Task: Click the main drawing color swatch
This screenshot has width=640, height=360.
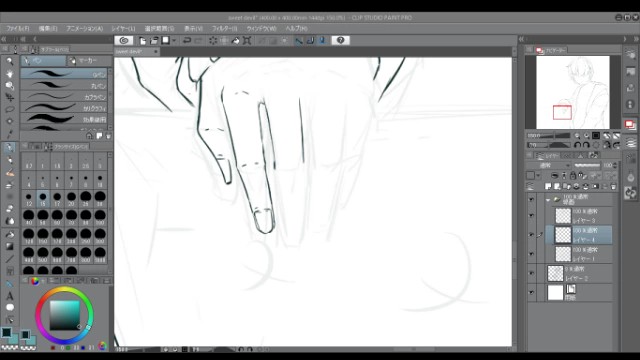Action: click(x=7, y=333)
